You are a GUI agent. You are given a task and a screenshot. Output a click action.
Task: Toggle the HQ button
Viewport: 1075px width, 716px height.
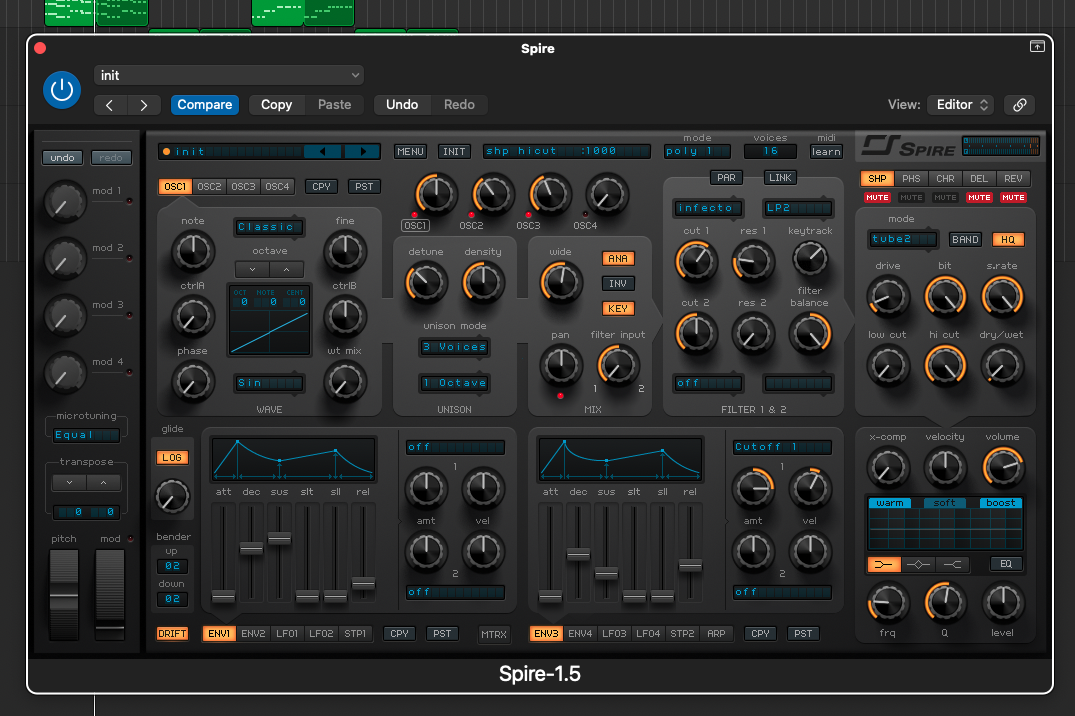pyautogui.click(x=1008, y=239)
